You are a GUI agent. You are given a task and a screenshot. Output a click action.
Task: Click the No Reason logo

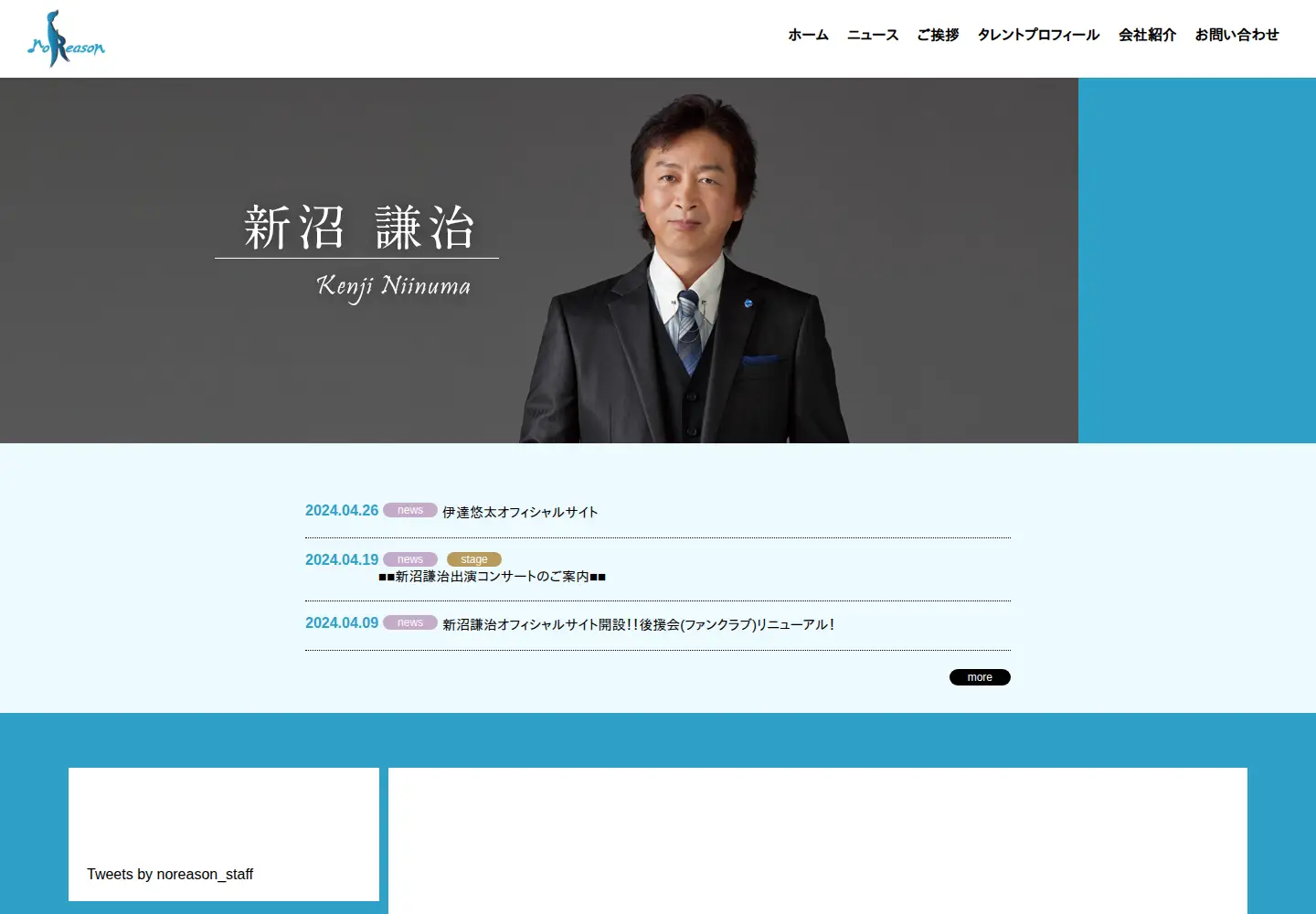tap(66, 38)
